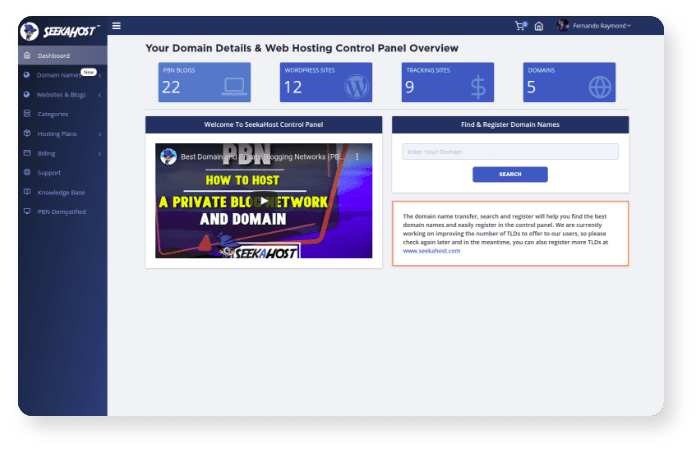The width and height of the screenshot is (700, 454).
Task: Click the Enter Your Domain field
Action: (510, 152)
